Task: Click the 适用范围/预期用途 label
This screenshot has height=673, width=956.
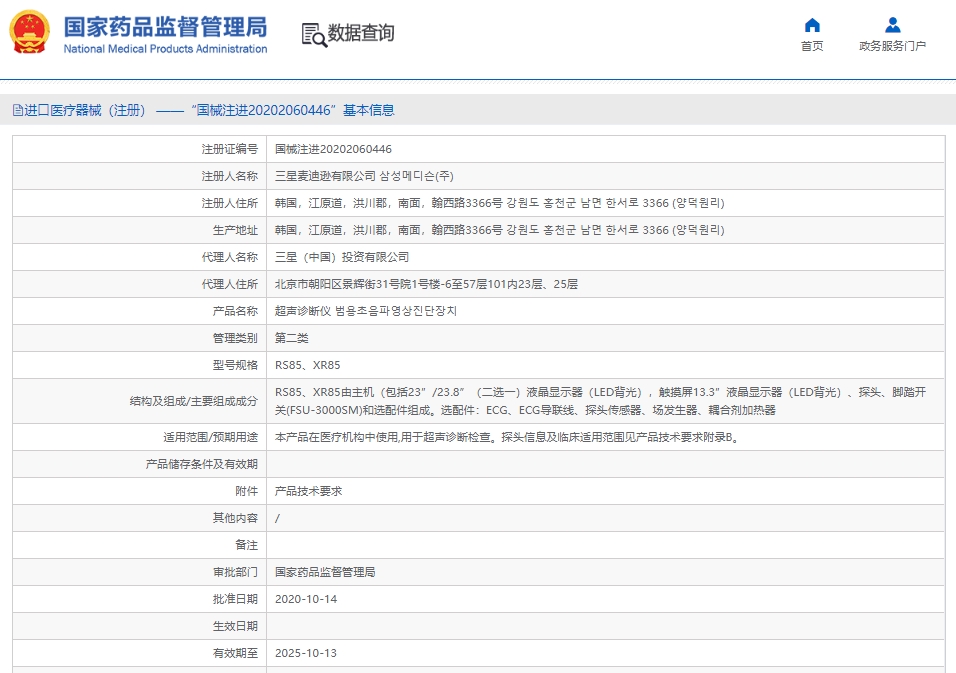Action: pos(210,437)
